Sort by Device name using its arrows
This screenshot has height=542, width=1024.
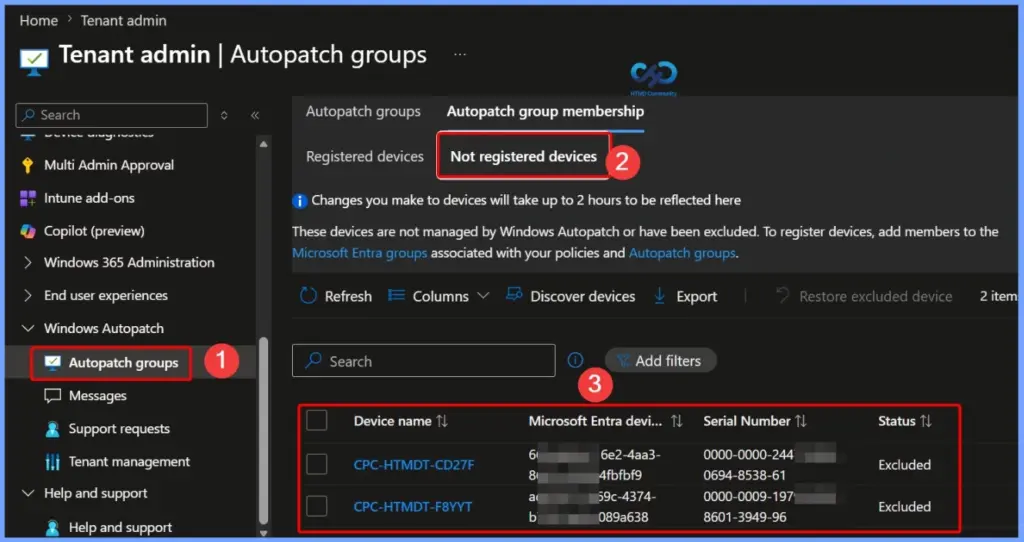point(442,421)
